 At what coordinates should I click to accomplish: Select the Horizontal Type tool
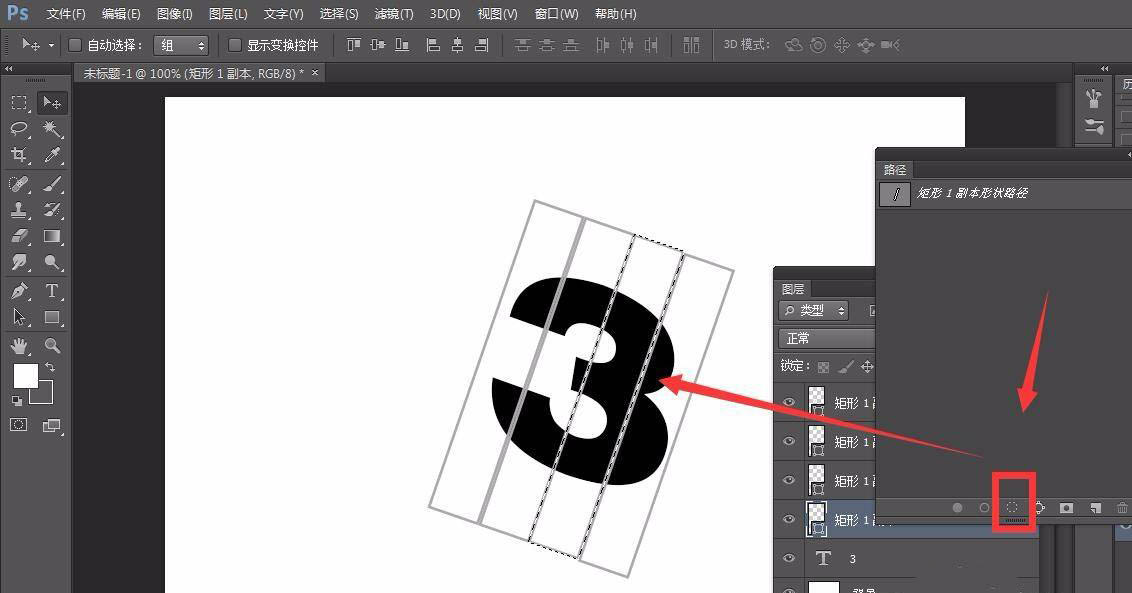click(x=52, y=290)
